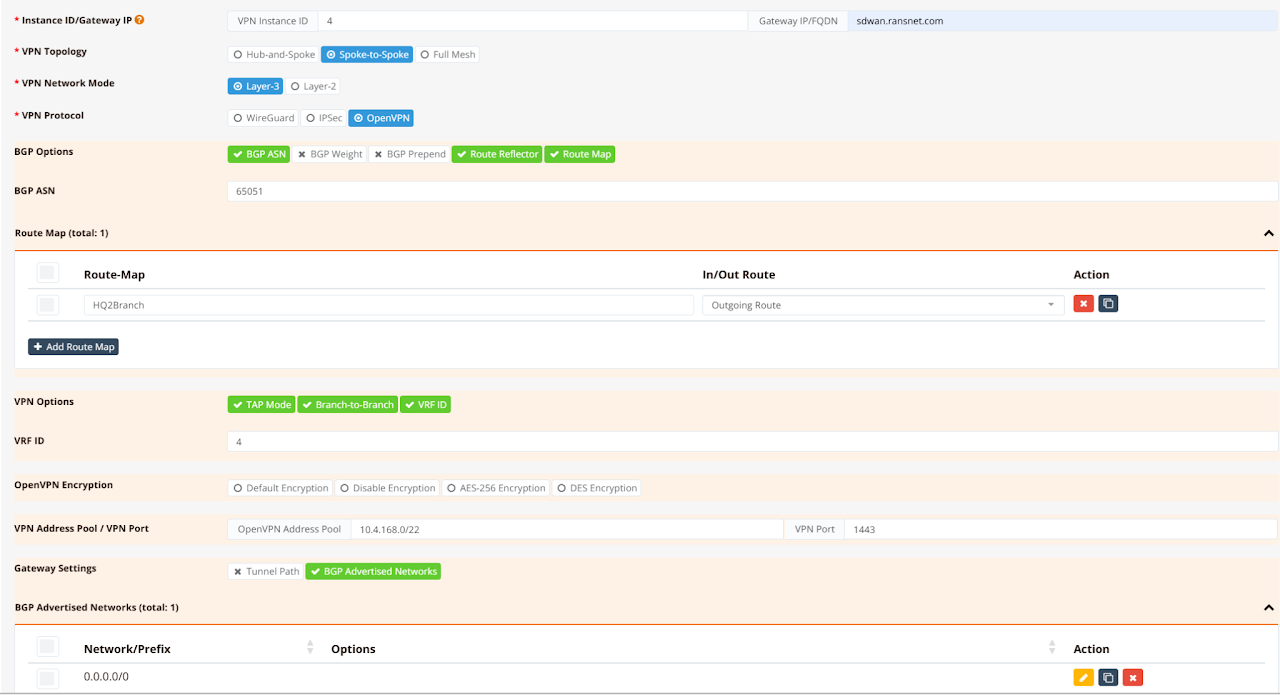Collapse the BGP Advertised Networks section

[1269, 607]
